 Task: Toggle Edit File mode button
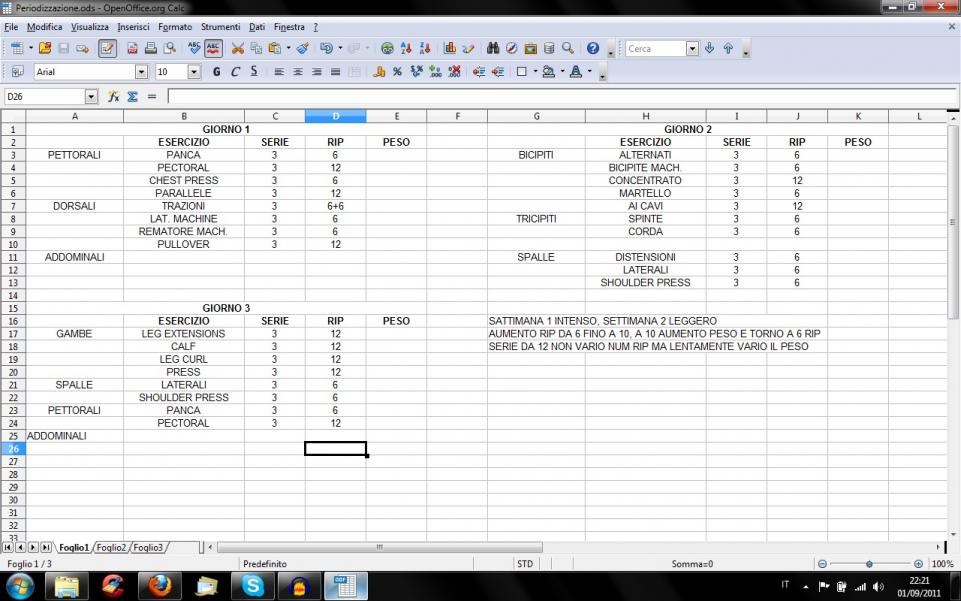pos(108,48)
